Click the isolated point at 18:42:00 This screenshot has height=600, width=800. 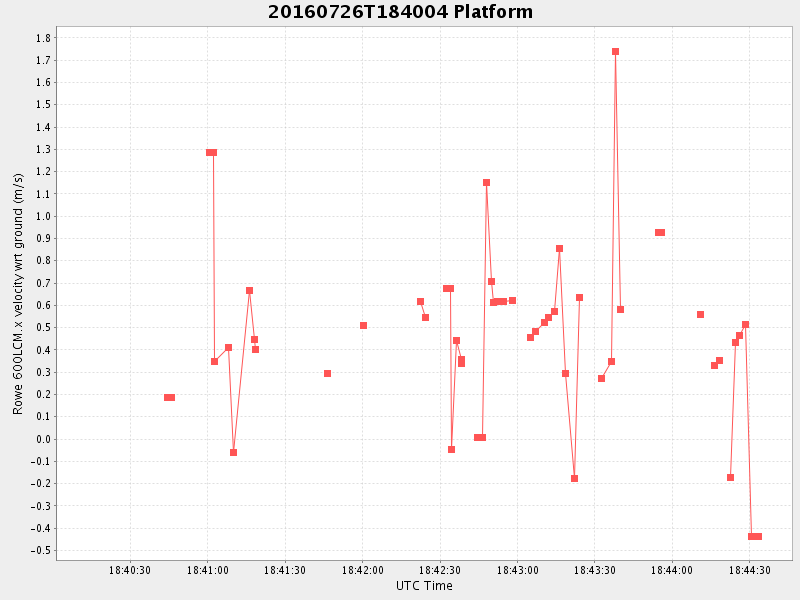click(x=363, y=325)
